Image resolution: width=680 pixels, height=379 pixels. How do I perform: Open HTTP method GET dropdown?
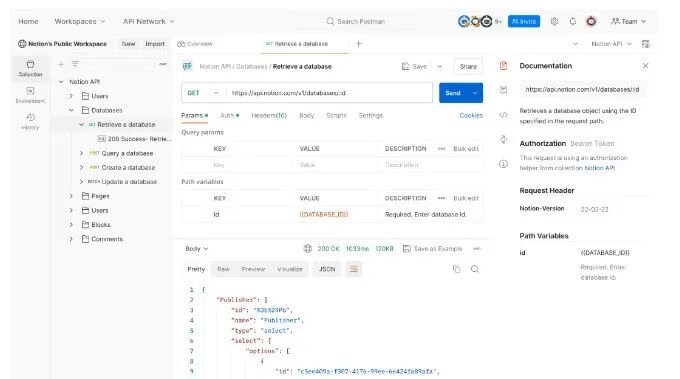203,93
